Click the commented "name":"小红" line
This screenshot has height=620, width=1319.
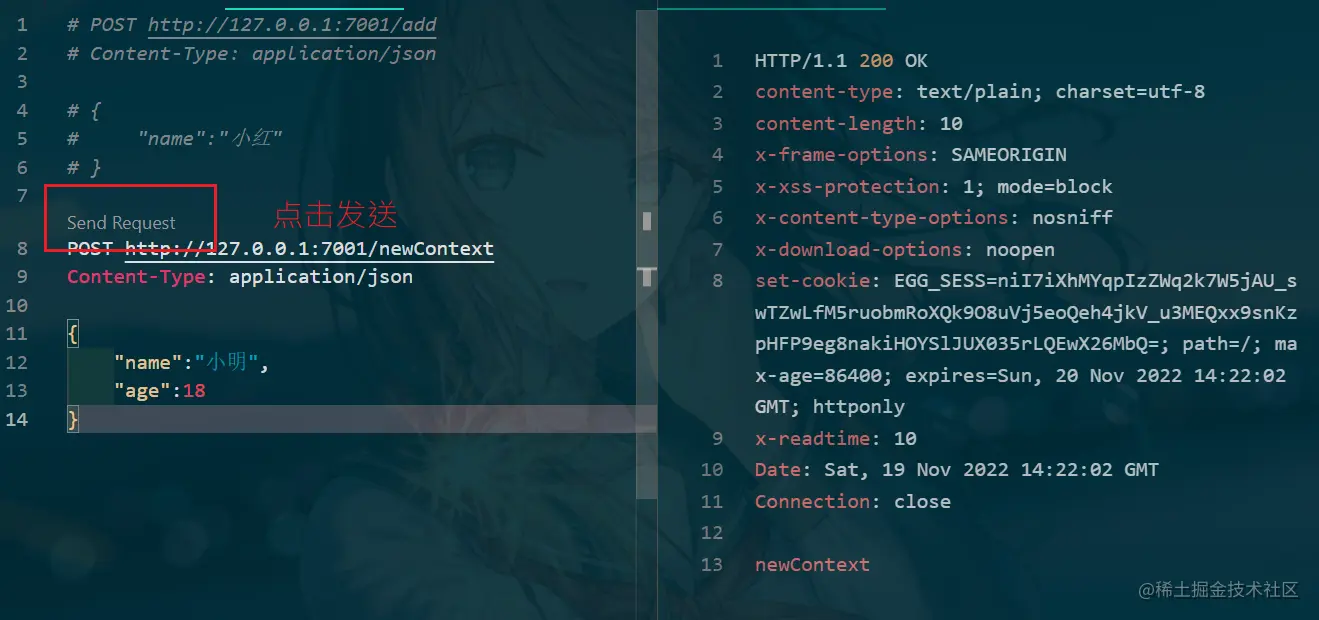point(210,139)
